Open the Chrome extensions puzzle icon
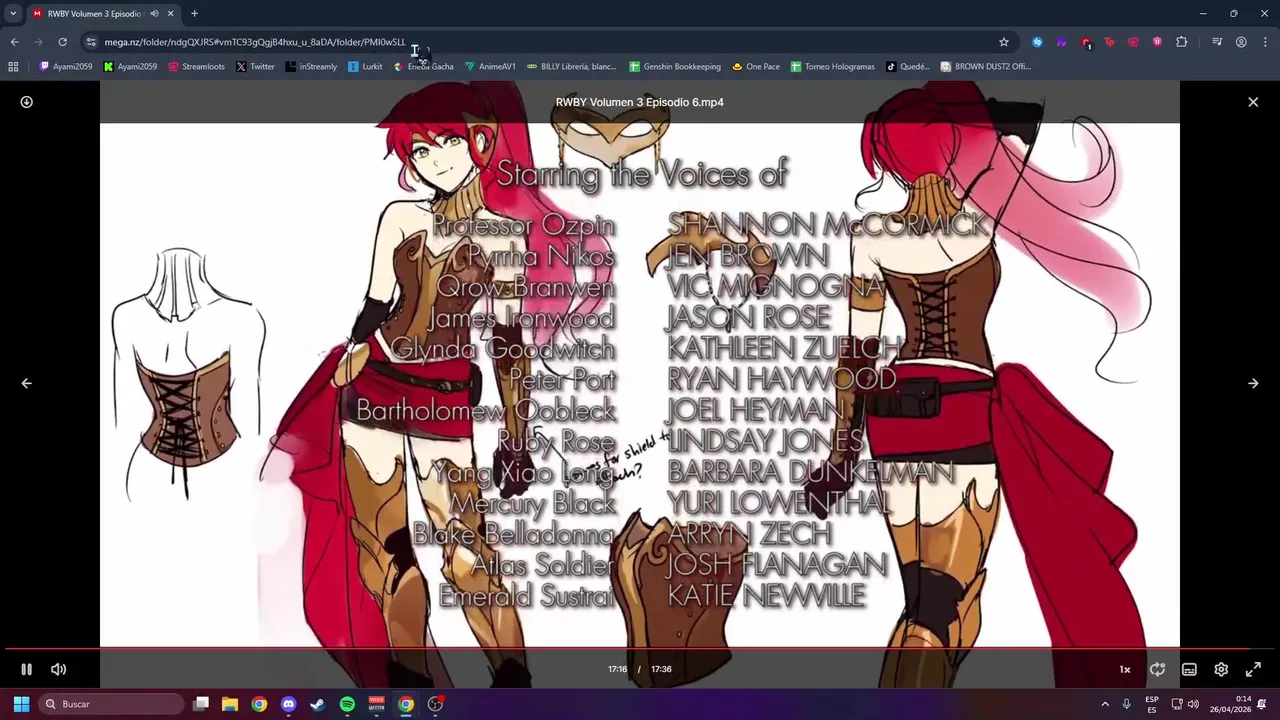The image size is (1280, 720). pos(1182,42)
